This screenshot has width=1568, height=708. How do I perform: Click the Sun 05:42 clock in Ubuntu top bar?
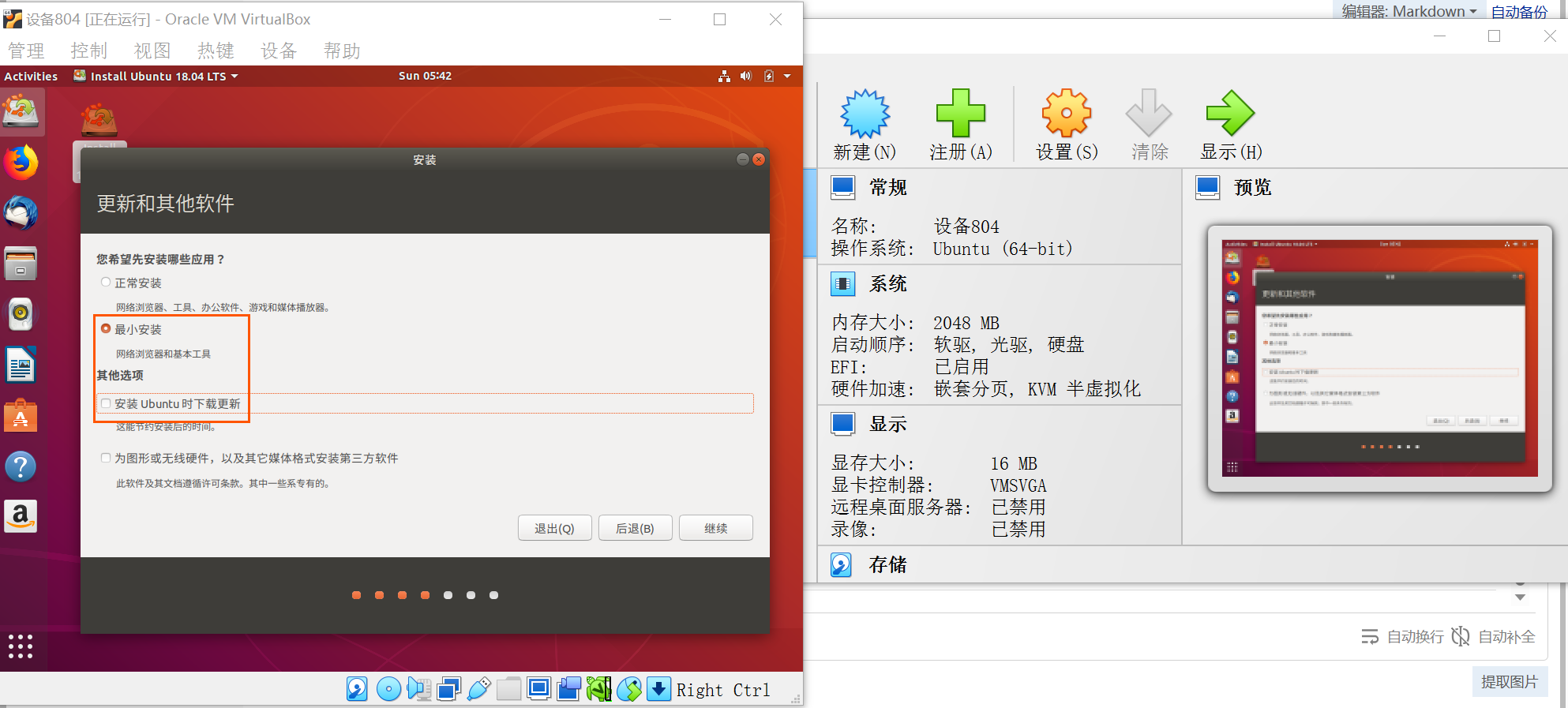425,76
